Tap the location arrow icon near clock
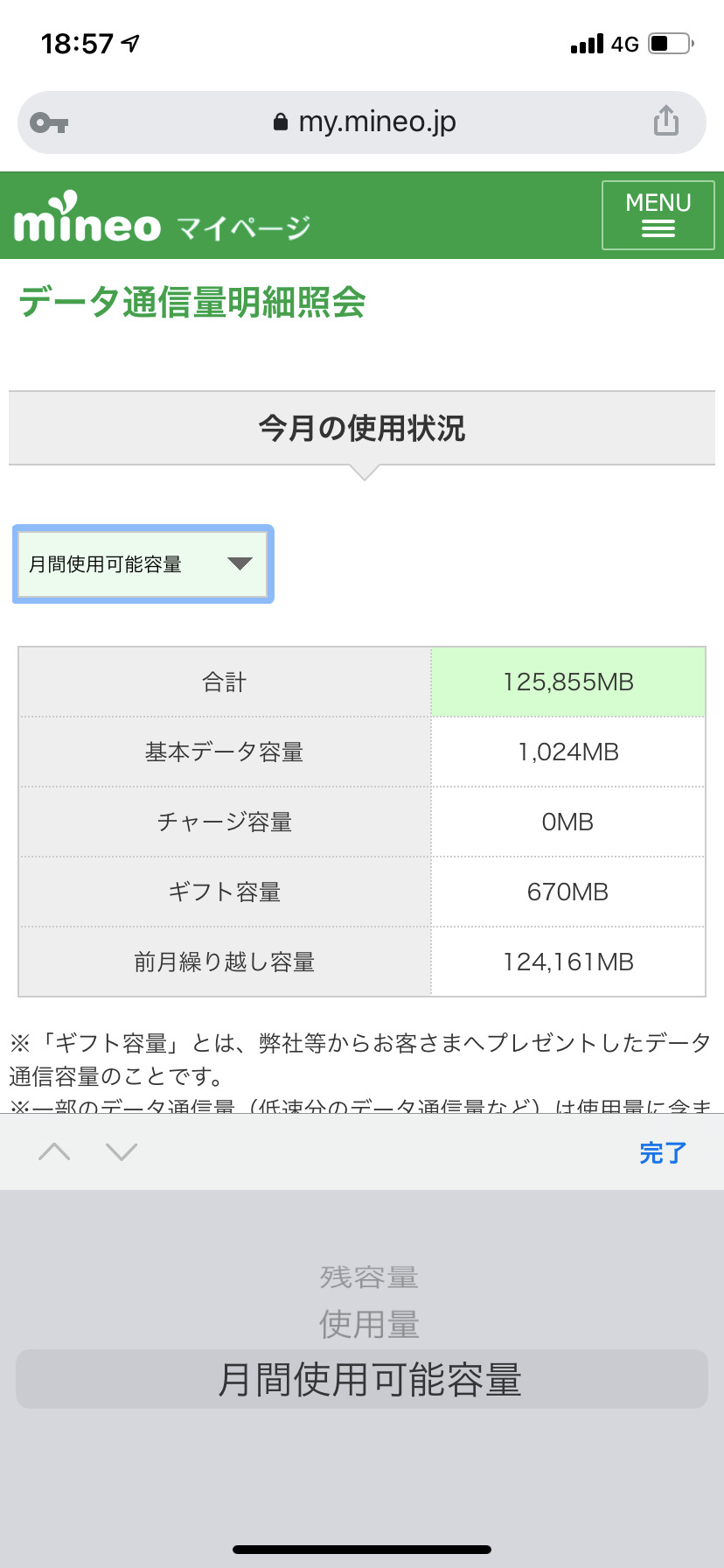Image resolution: width=724 pixels, height=1568 pixels. (131, 43)
